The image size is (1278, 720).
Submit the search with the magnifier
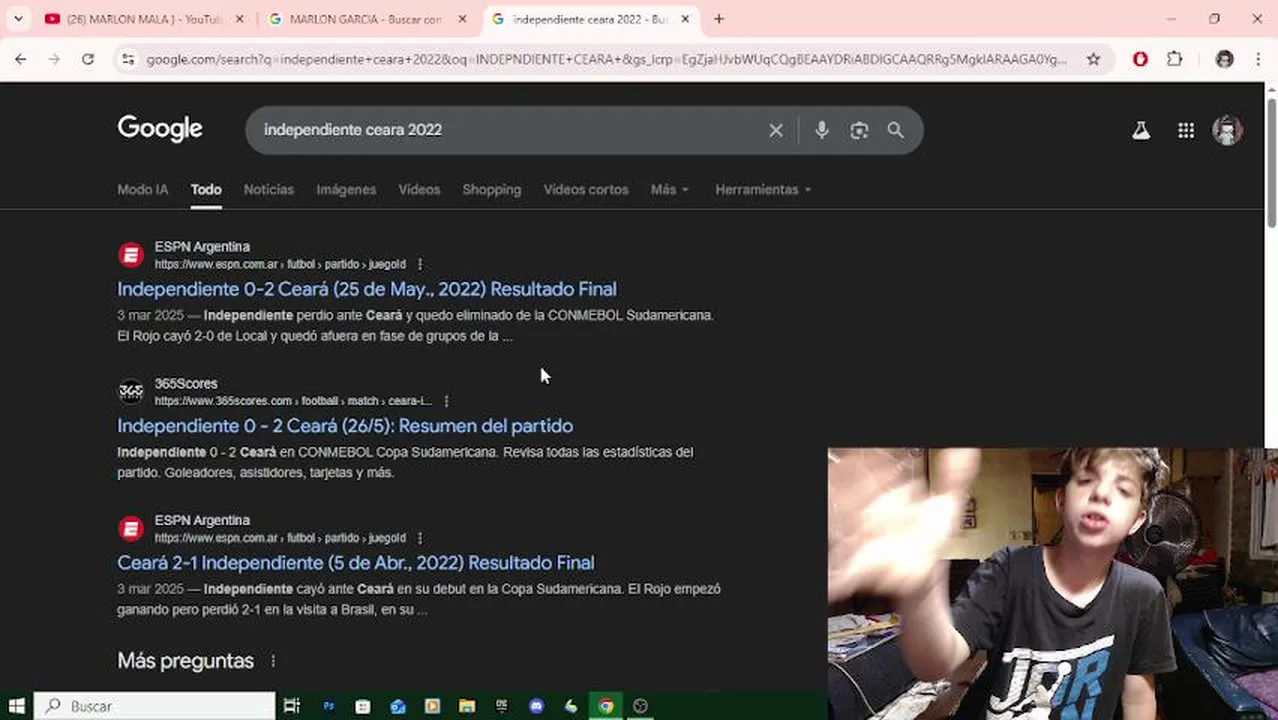pos(895,130)
